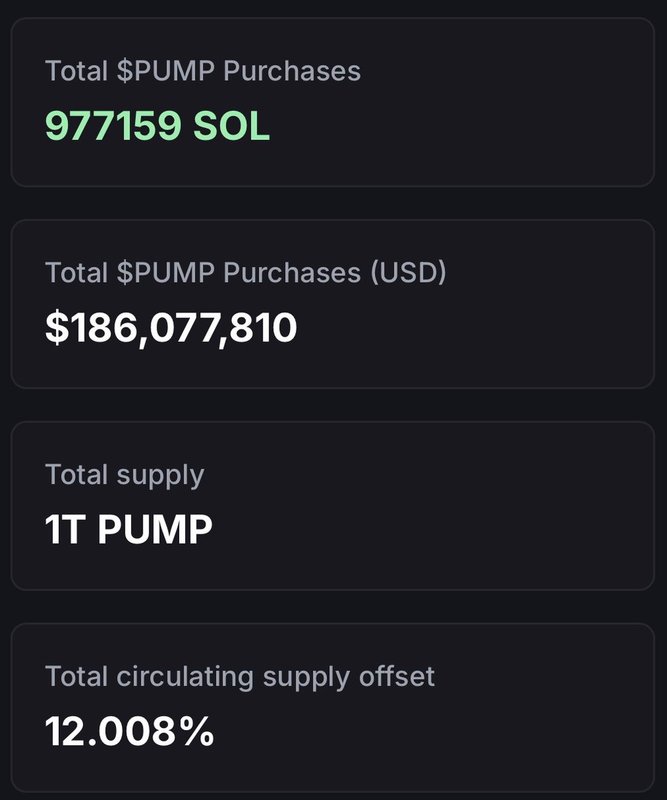Click the Total $PUMP Purchases (USD) label
This screenshot has width=667, height=800.
[x=245, y=272]
